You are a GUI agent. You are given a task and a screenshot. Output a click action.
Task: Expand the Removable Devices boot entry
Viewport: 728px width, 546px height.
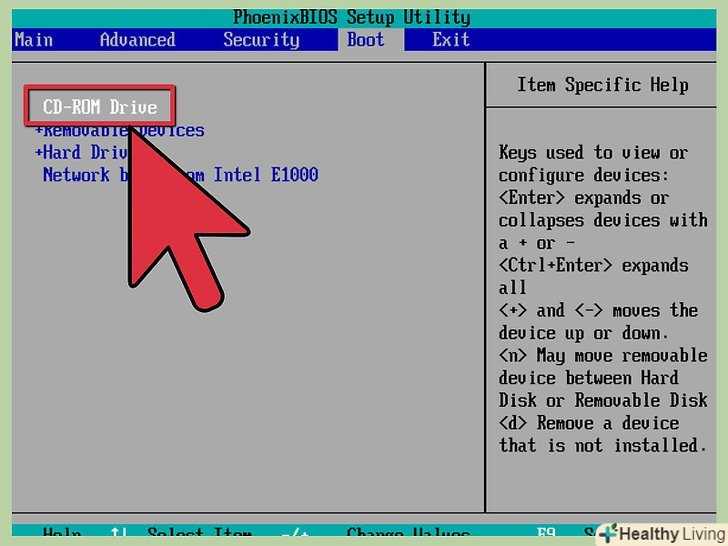coord(120,131)
